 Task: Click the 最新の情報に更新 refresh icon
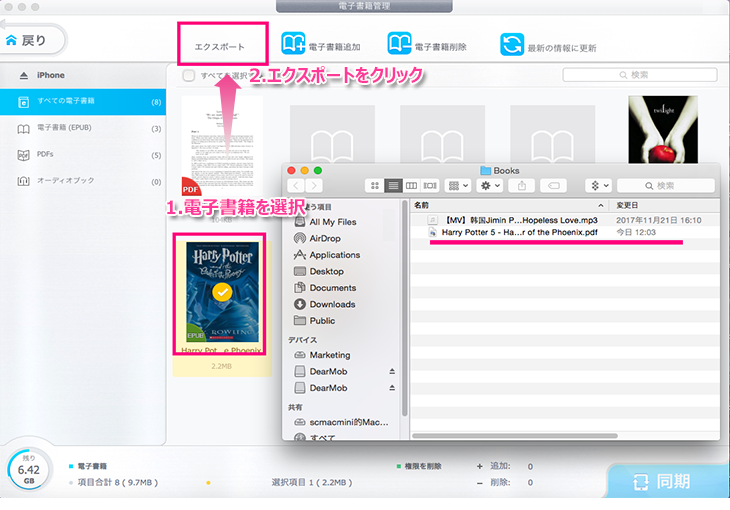512,45
